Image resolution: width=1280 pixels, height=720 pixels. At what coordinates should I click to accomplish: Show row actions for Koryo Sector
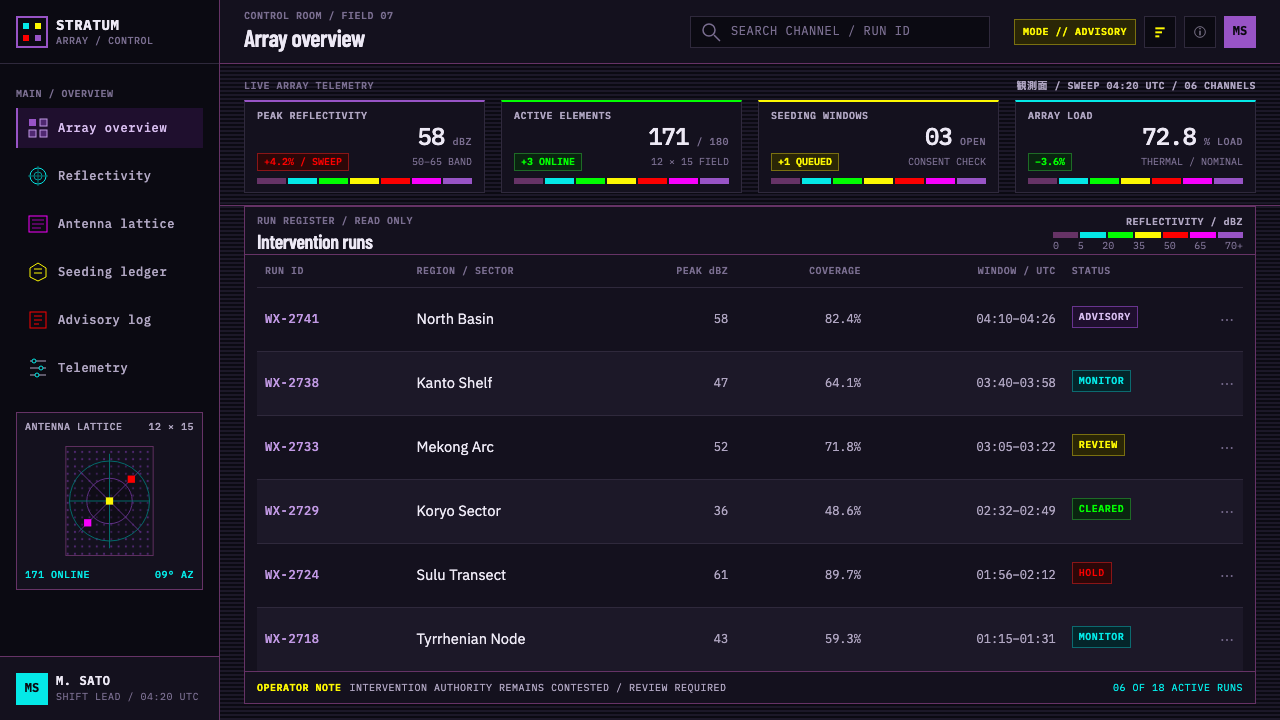click(1227, 512)
